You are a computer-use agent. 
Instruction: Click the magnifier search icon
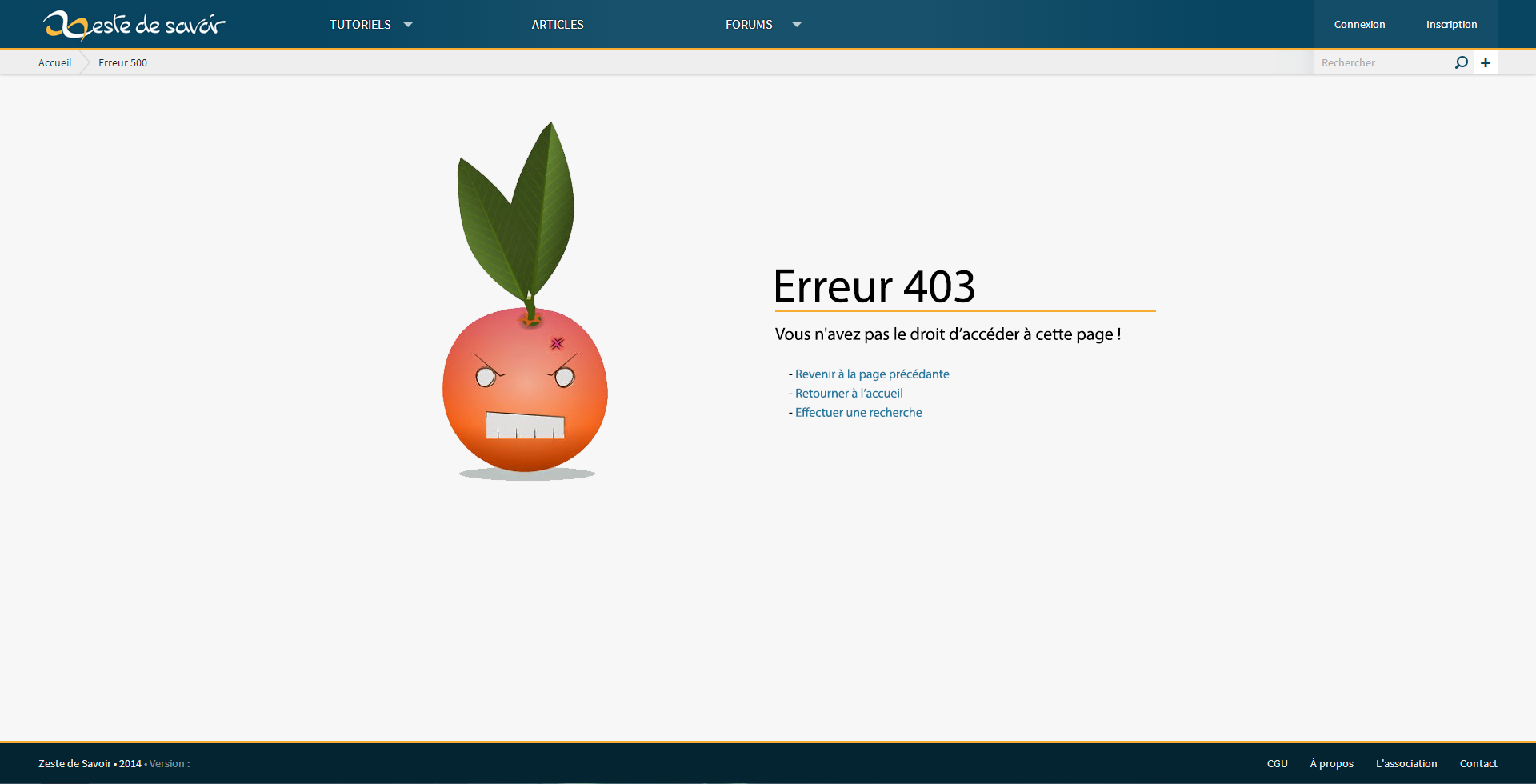[1461, 62]
